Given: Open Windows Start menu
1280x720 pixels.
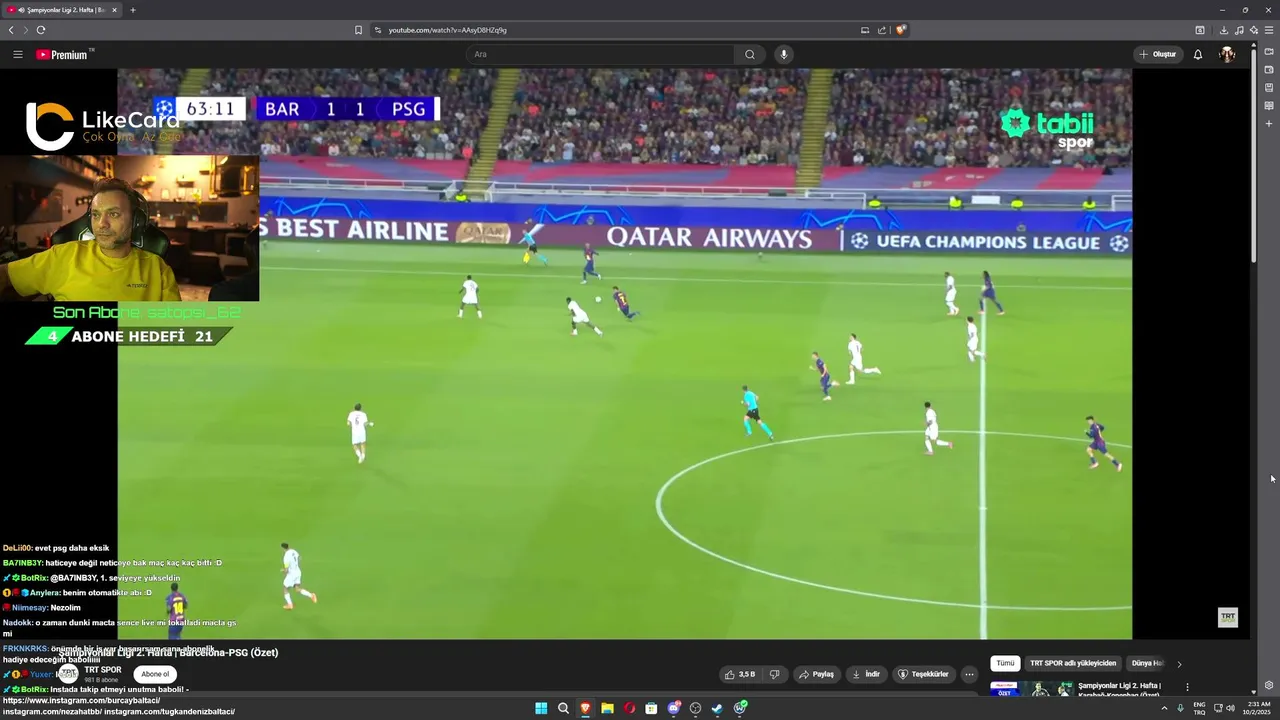Looking at the screenshot, I should [541, 708].
